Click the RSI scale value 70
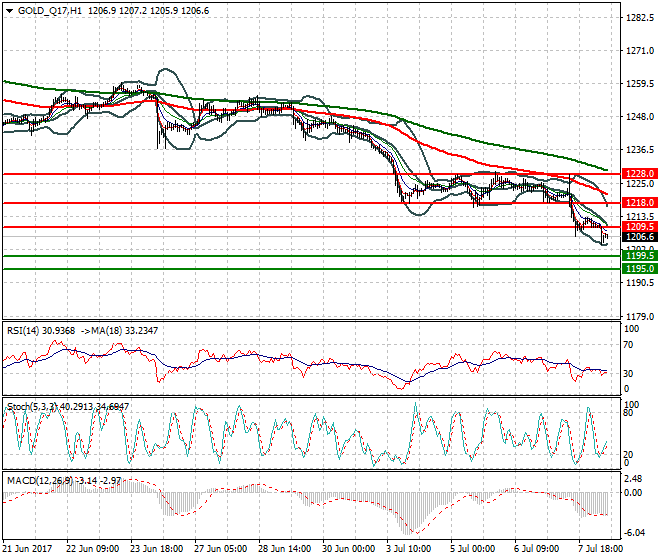The height and width of the screenshot is (560, 660). pos(628,345)
